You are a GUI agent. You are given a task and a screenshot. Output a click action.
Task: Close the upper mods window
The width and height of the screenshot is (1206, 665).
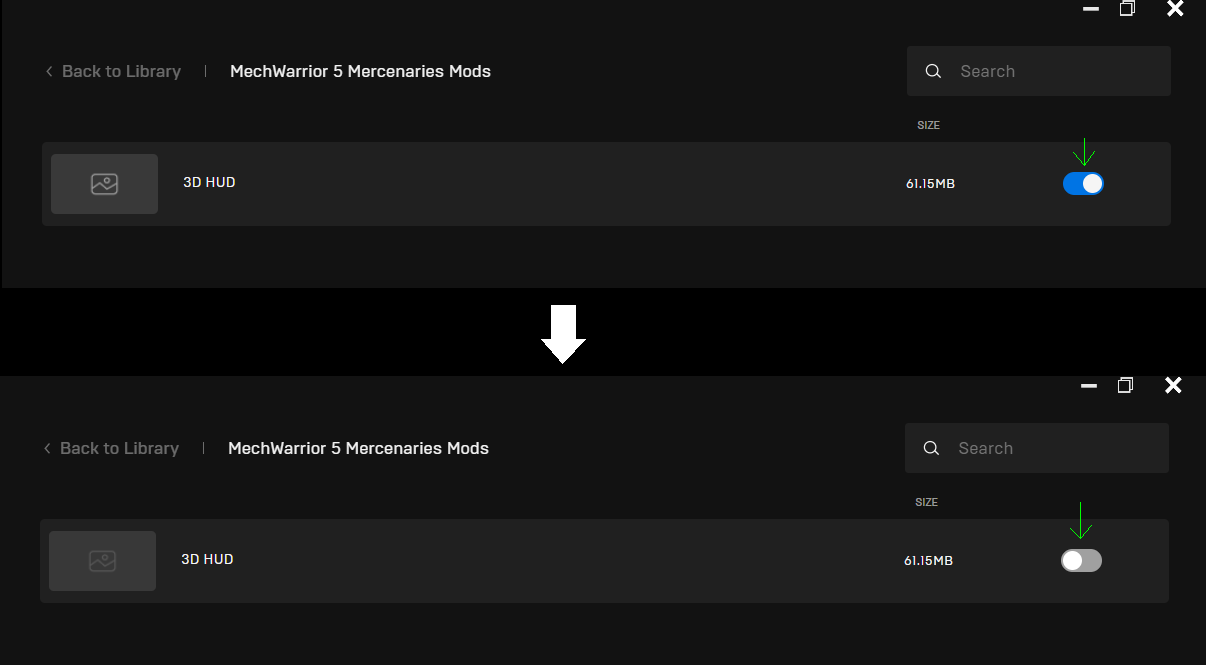click(x=1175, y=9)
